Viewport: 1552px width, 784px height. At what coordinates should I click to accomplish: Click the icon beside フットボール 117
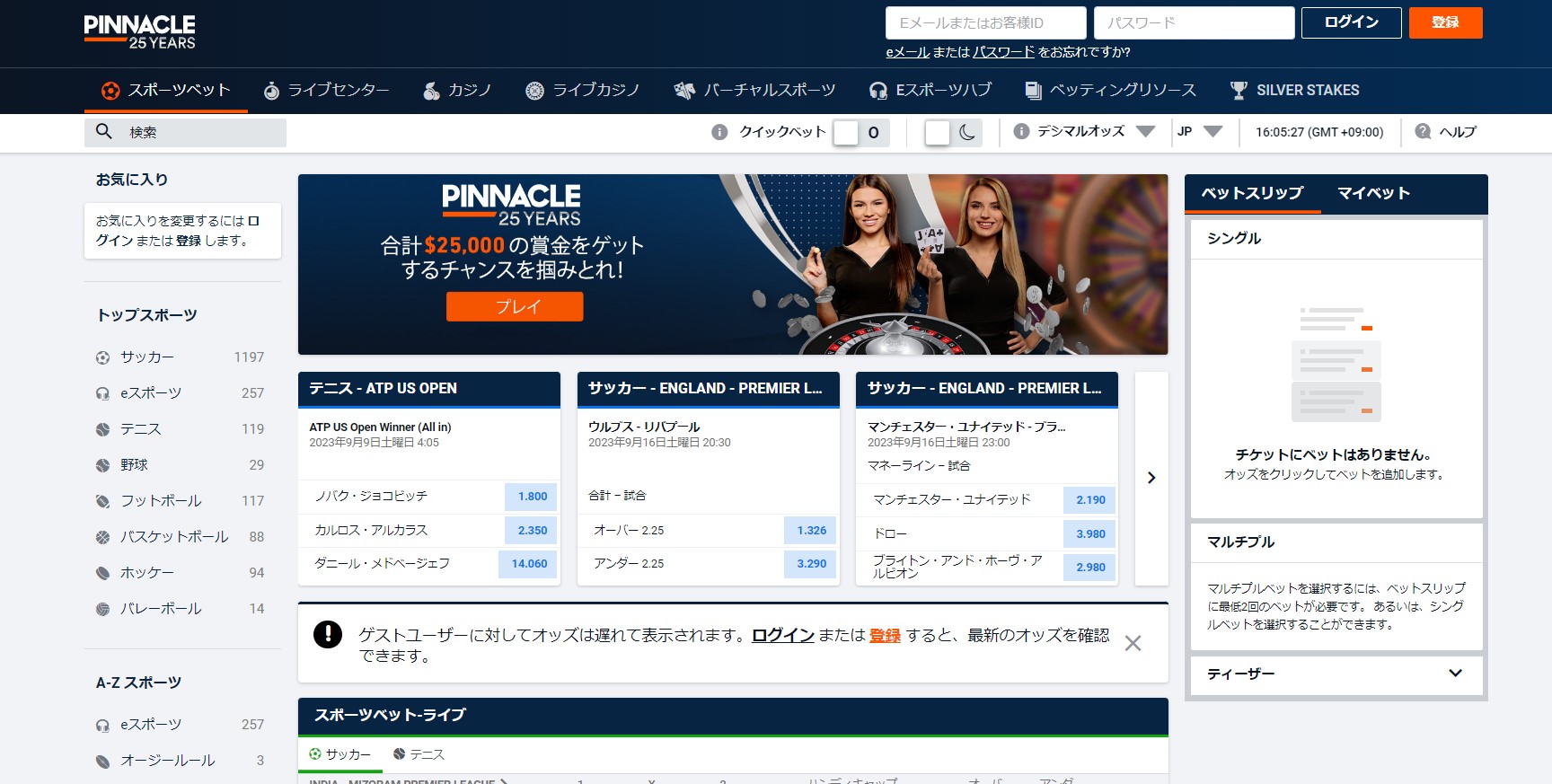(x=102, y=501)
